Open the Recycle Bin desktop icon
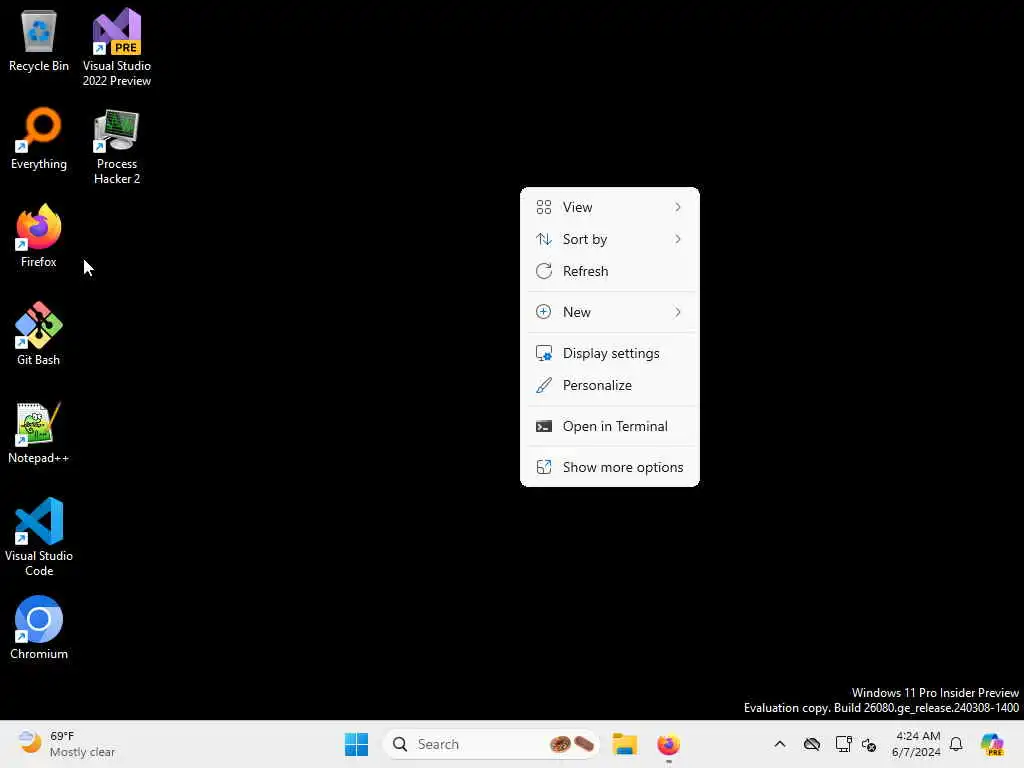1024x768 pixels. [x=39, y=40]
